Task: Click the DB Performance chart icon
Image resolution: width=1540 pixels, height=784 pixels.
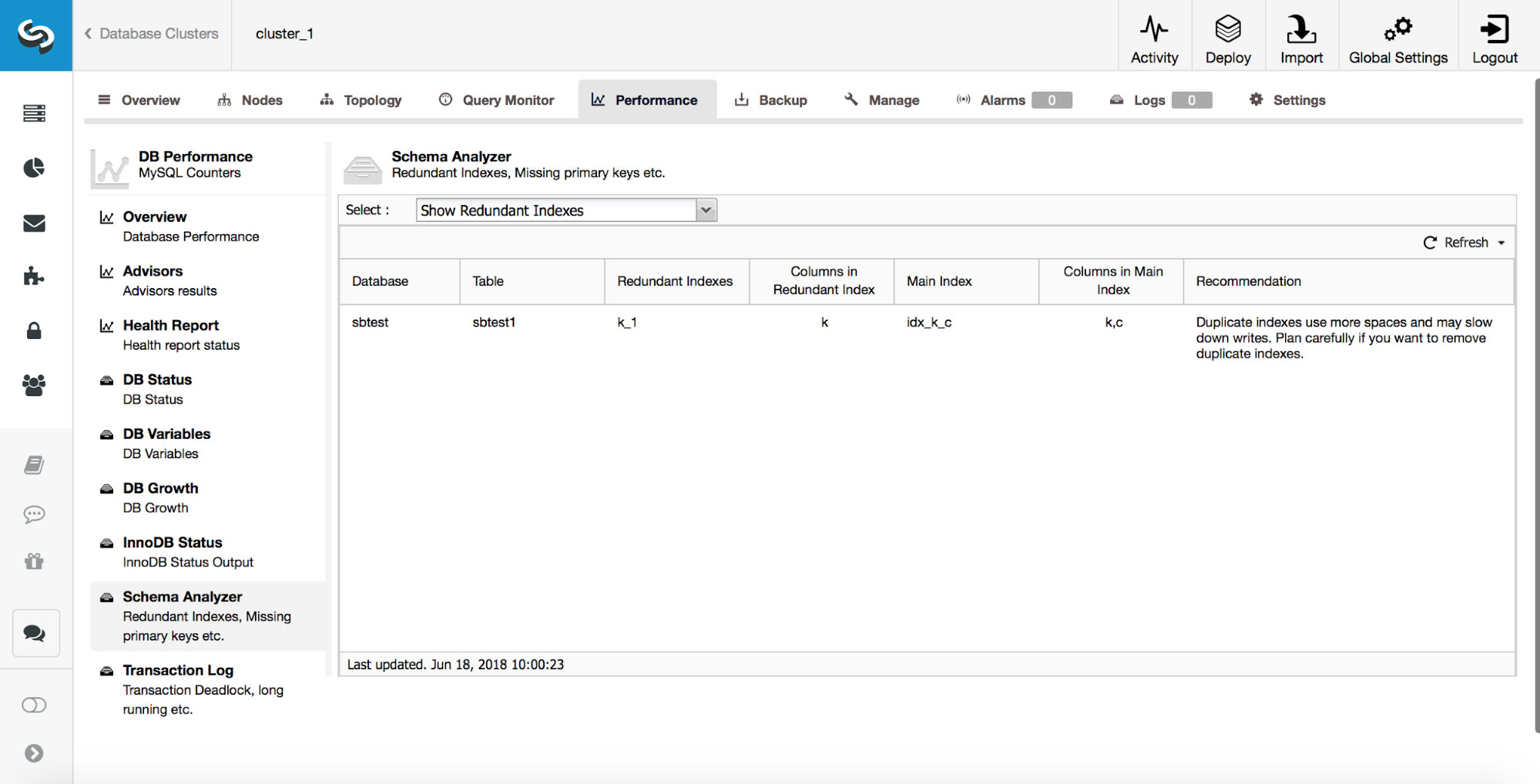Action: point(109,169)
